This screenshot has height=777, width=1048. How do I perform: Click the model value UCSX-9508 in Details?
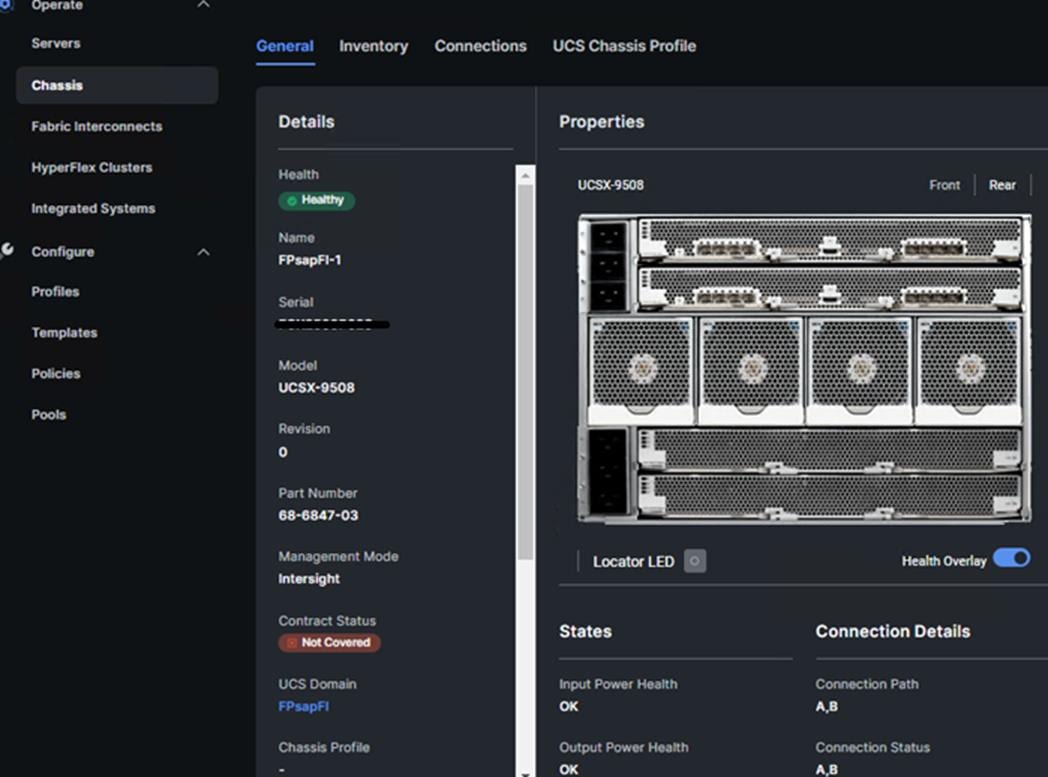click(316, 388)
